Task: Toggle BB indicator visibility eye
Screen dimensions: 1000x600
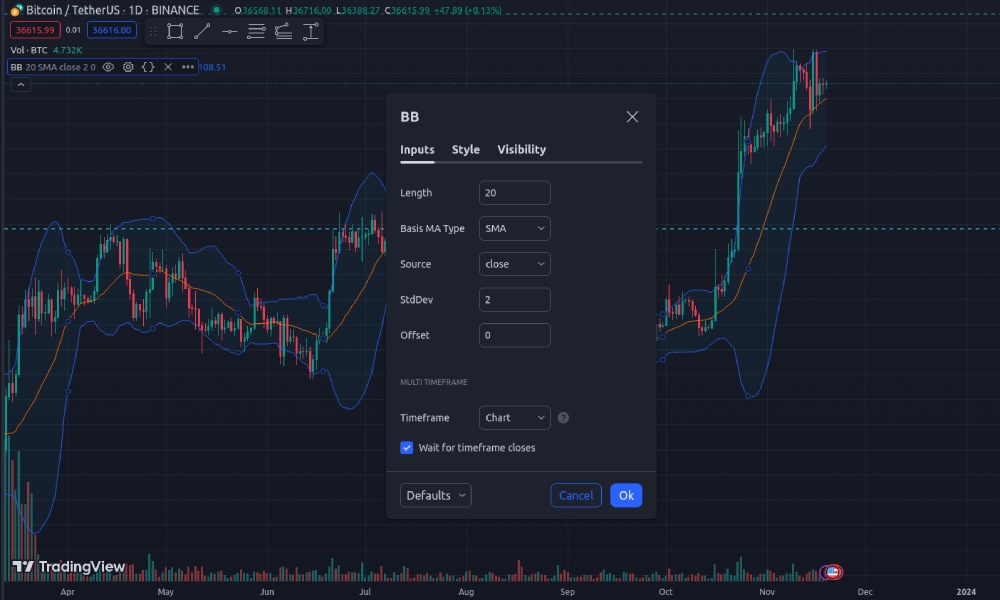Action: 108,67
